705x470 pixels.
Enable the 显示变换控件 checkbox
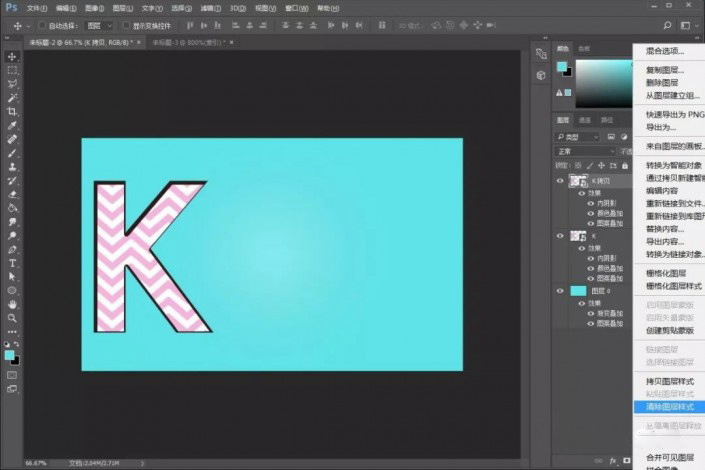(126, 26)
